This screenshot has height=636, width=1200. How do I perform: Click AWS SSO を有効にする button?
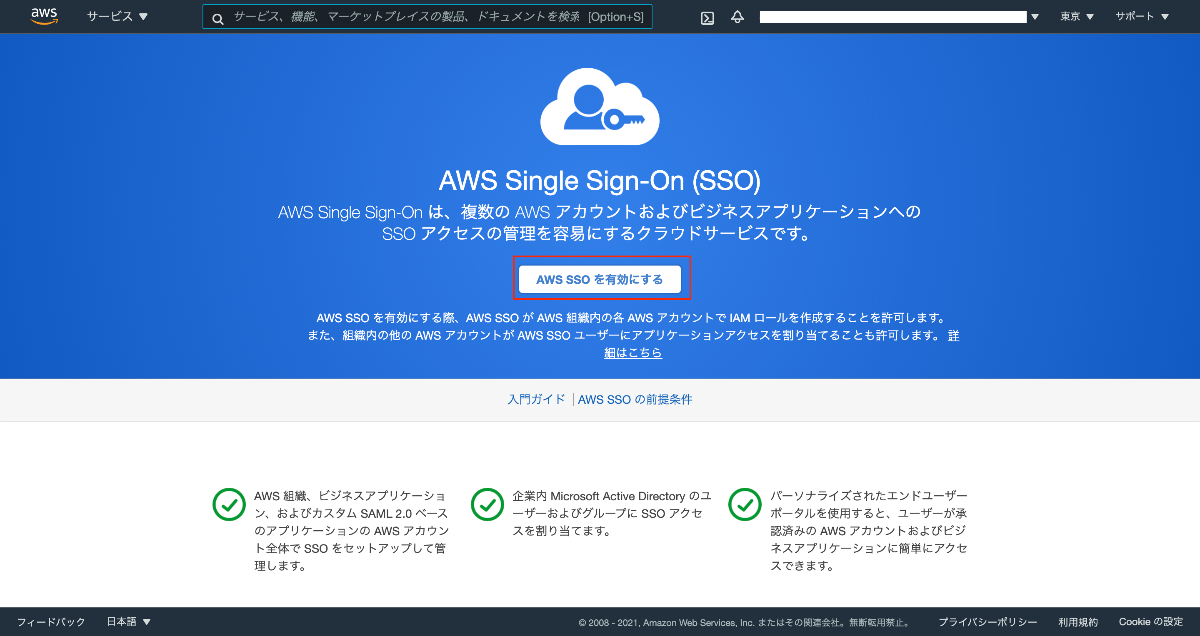tap(600, 280)
